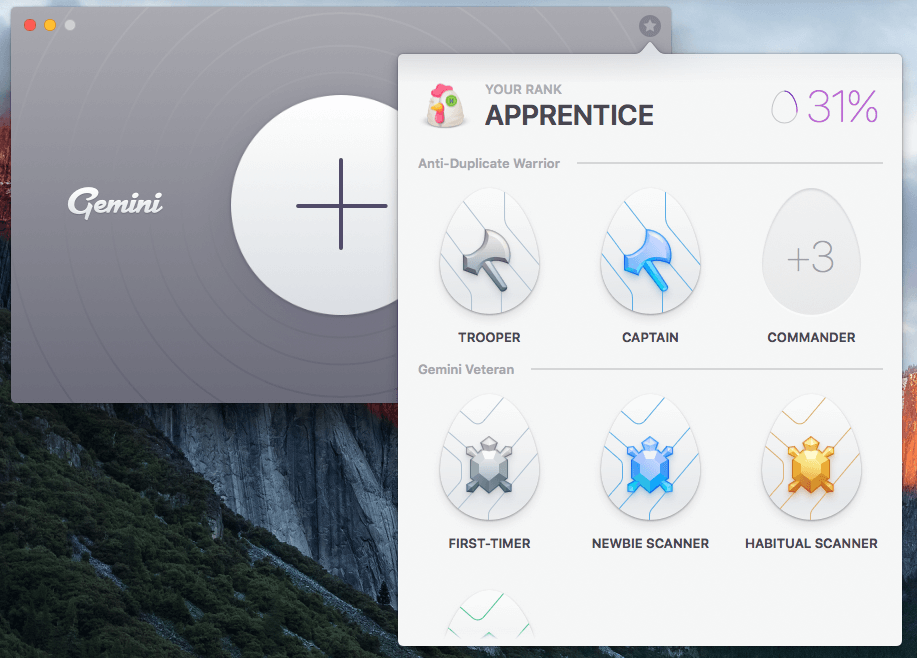Viewport: 917px width, 658px height.
Task: Click the COMMANDER label text
Action: 811,337
